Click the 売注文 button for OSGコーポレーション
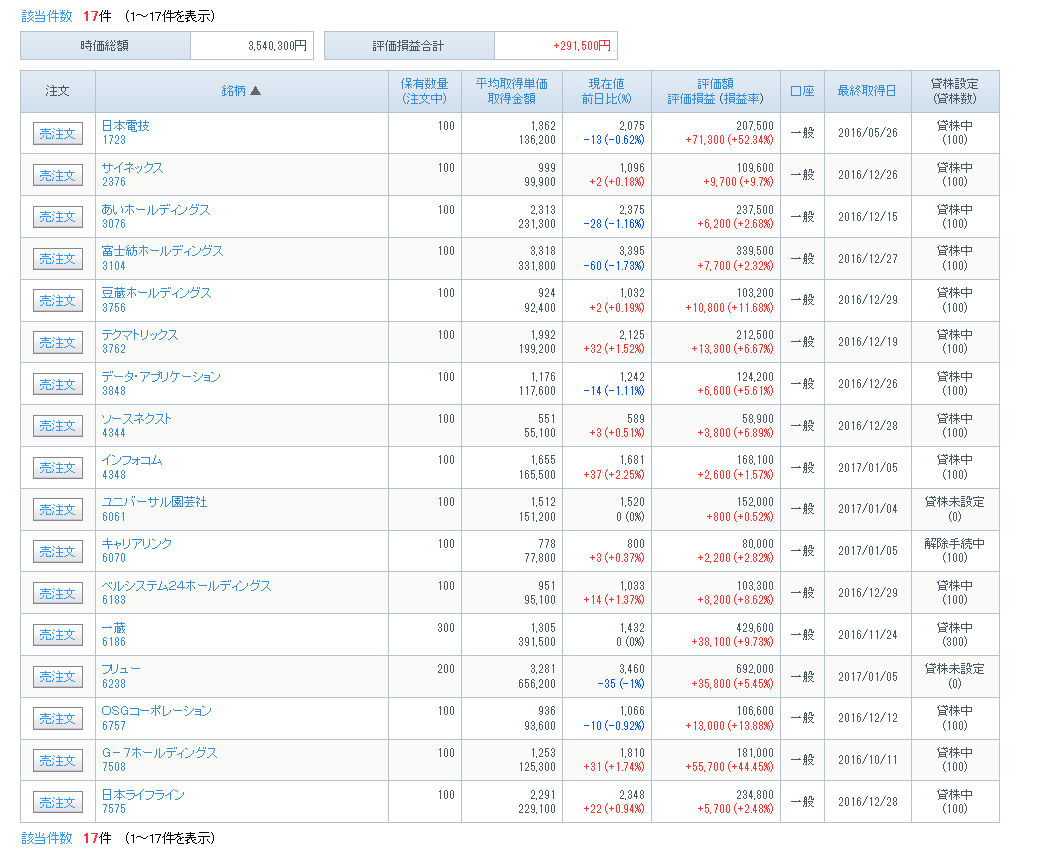The height and width of the screenshot is (856, 1040). click(58, 718)
